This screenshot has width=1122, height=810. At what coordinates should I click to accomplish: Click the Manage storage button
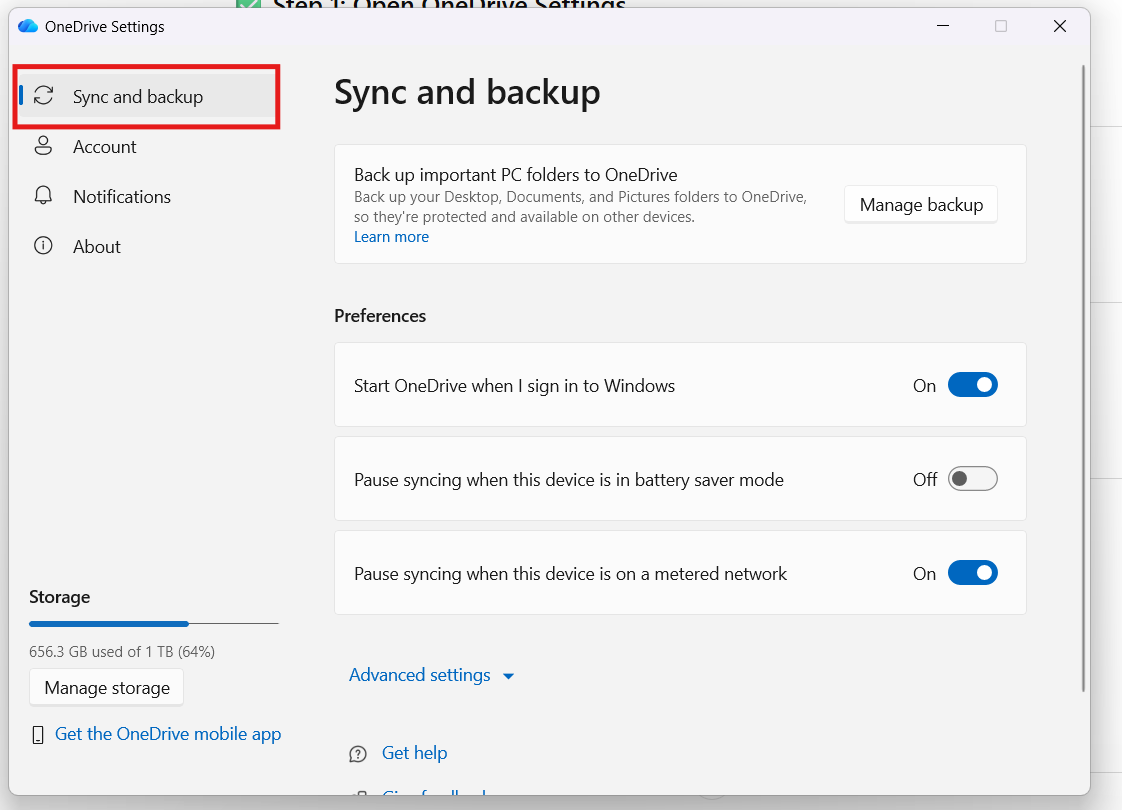point(106,687)
